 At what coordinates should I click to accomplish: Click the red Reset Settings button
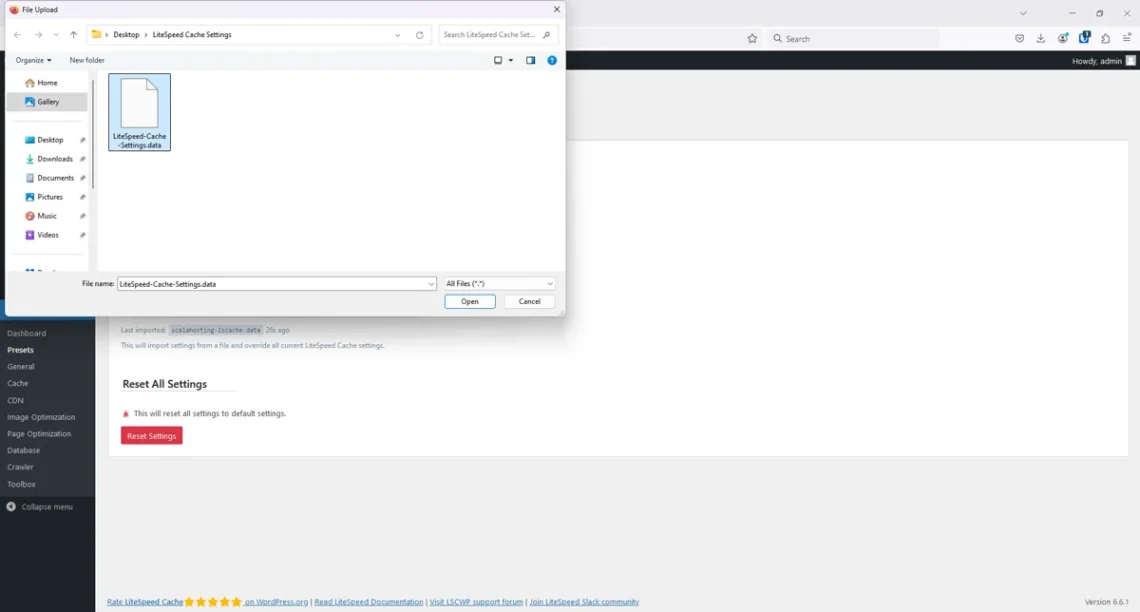pos(151,436)
